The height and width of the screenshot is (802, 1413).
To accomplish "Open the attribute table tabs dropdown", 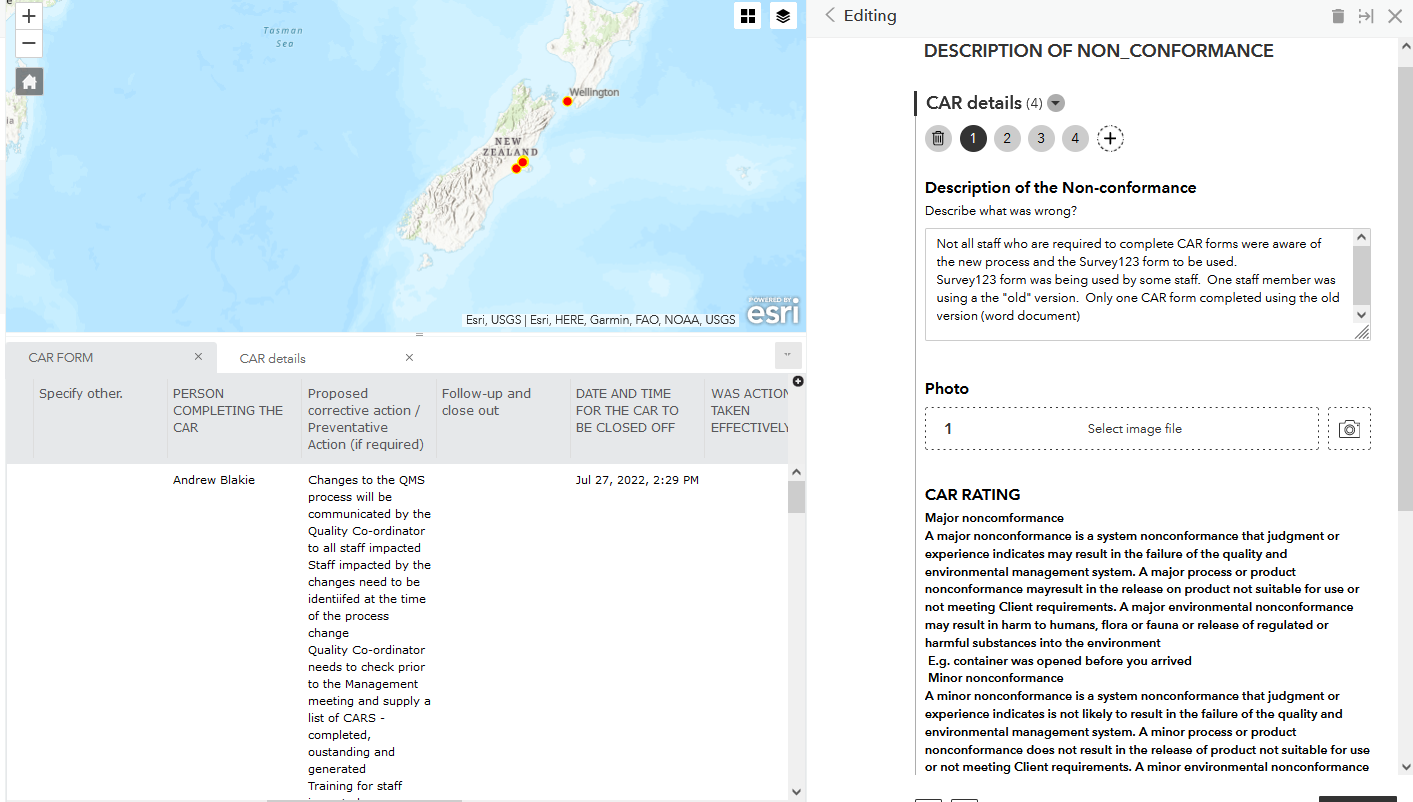I will click(788, 355).
